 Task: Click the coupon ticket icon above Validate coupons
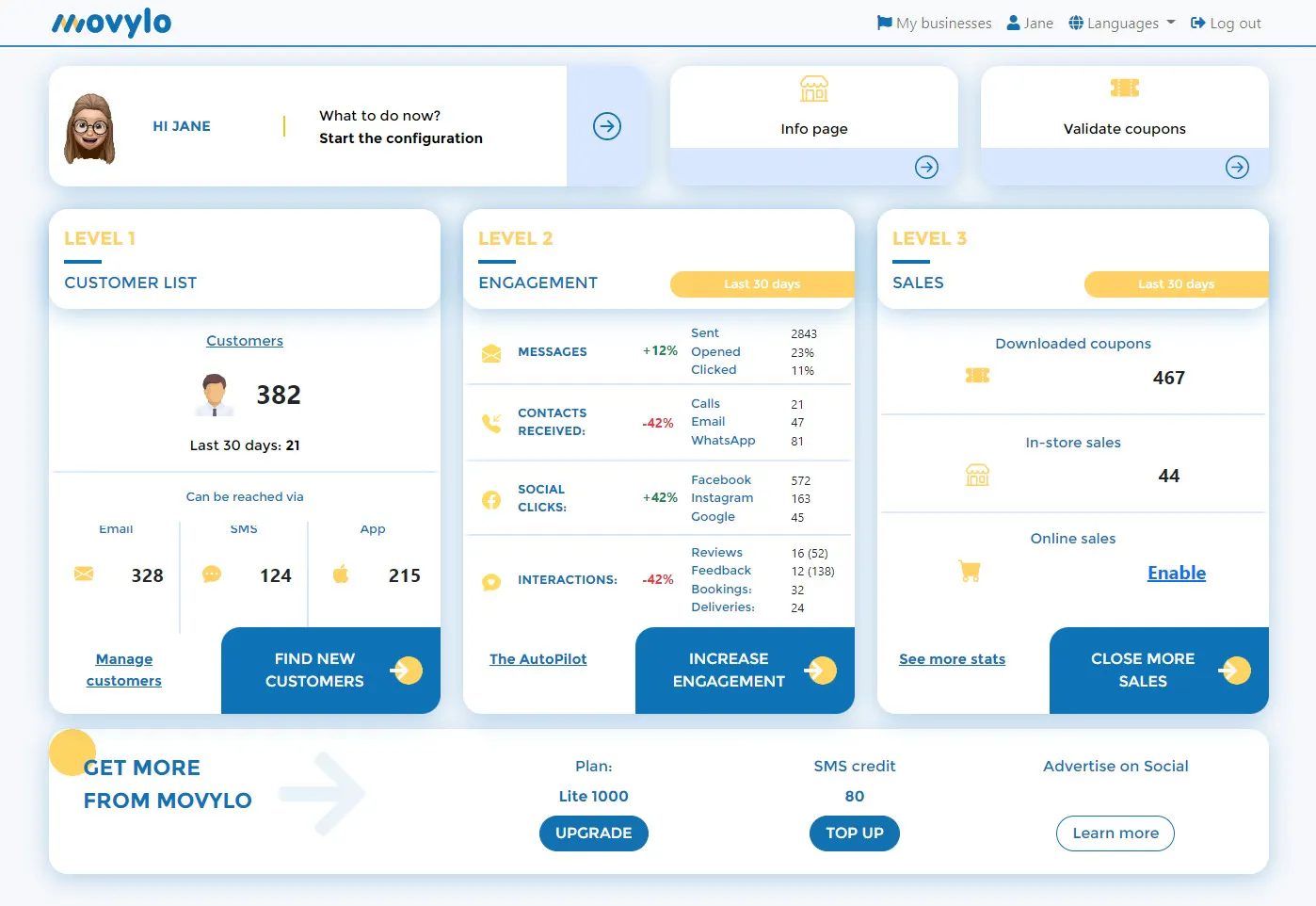click(x=1125, y=88)
